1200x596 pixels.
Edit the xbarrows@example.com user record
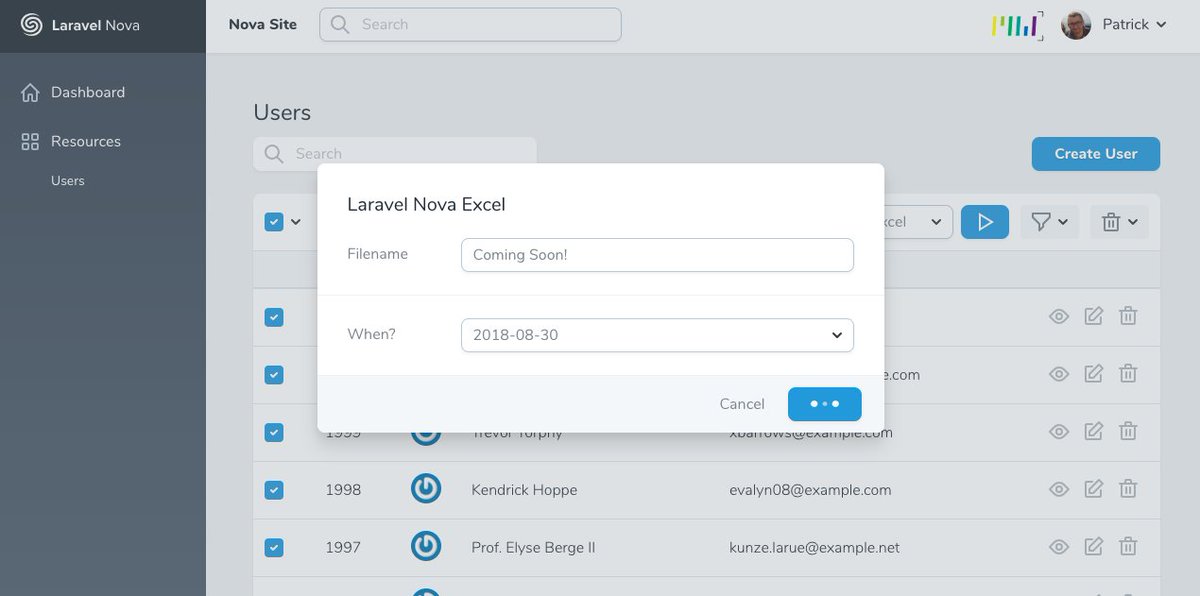(x=1094, y=432)
